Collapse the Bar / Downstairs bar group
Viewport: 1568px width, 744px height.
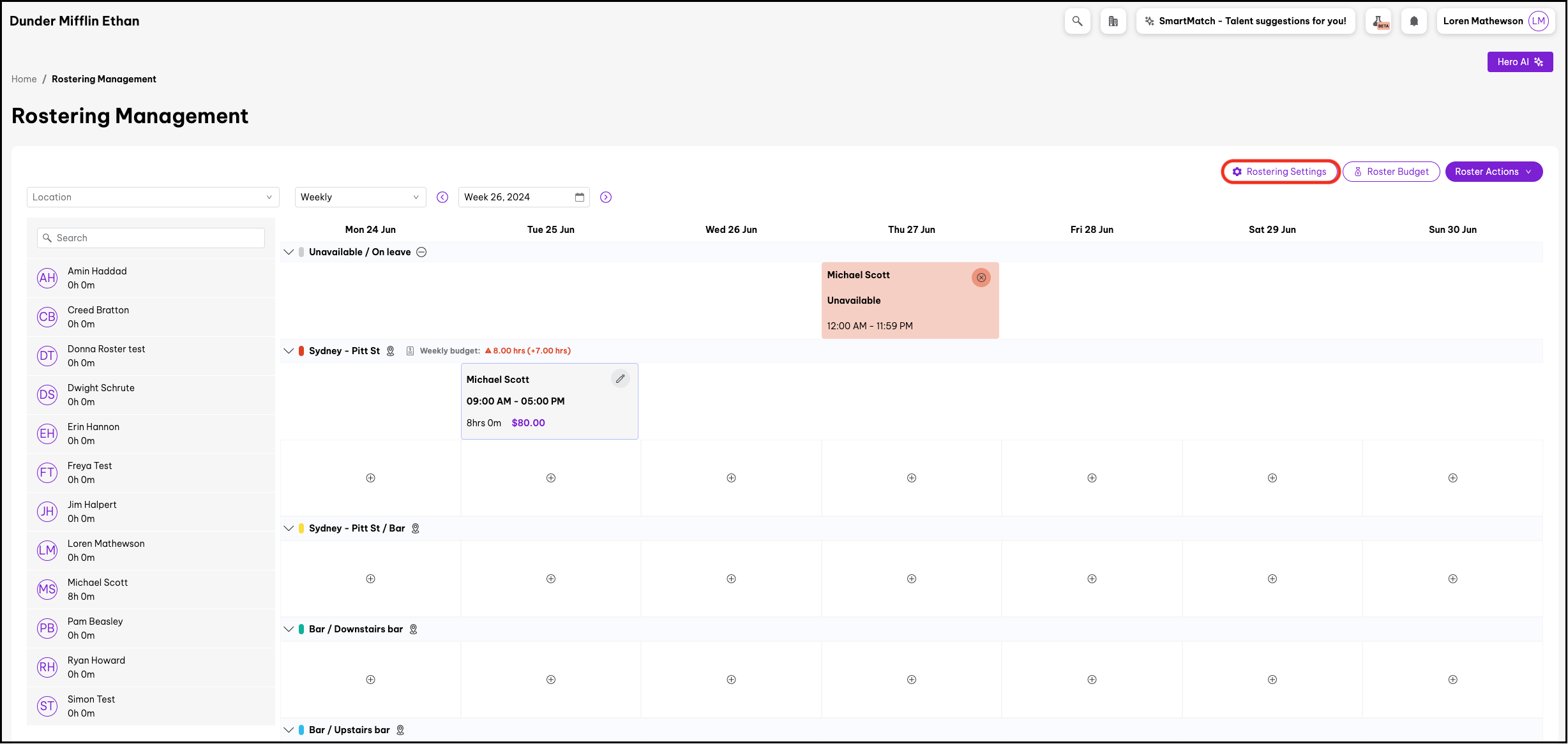point(289,629)
